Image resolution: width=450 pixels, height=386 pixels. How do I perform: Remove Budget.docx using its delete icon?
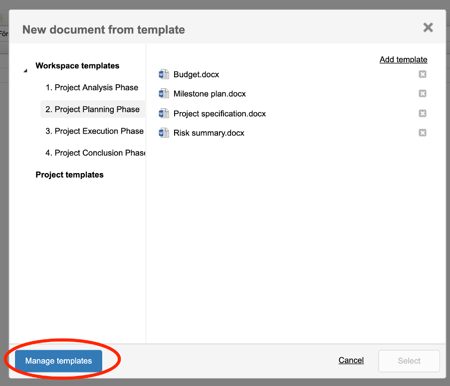[422, 74]
